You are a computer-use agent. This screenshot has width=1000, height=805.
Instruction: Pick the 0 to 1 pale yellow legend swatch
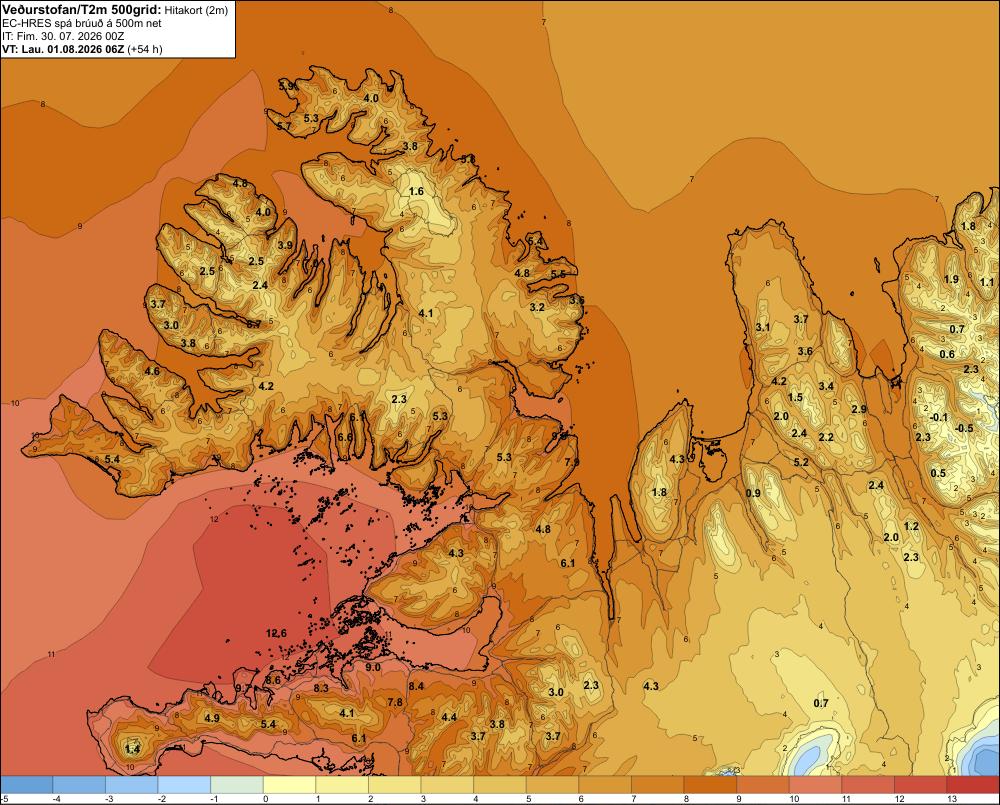tap(290, 784)
